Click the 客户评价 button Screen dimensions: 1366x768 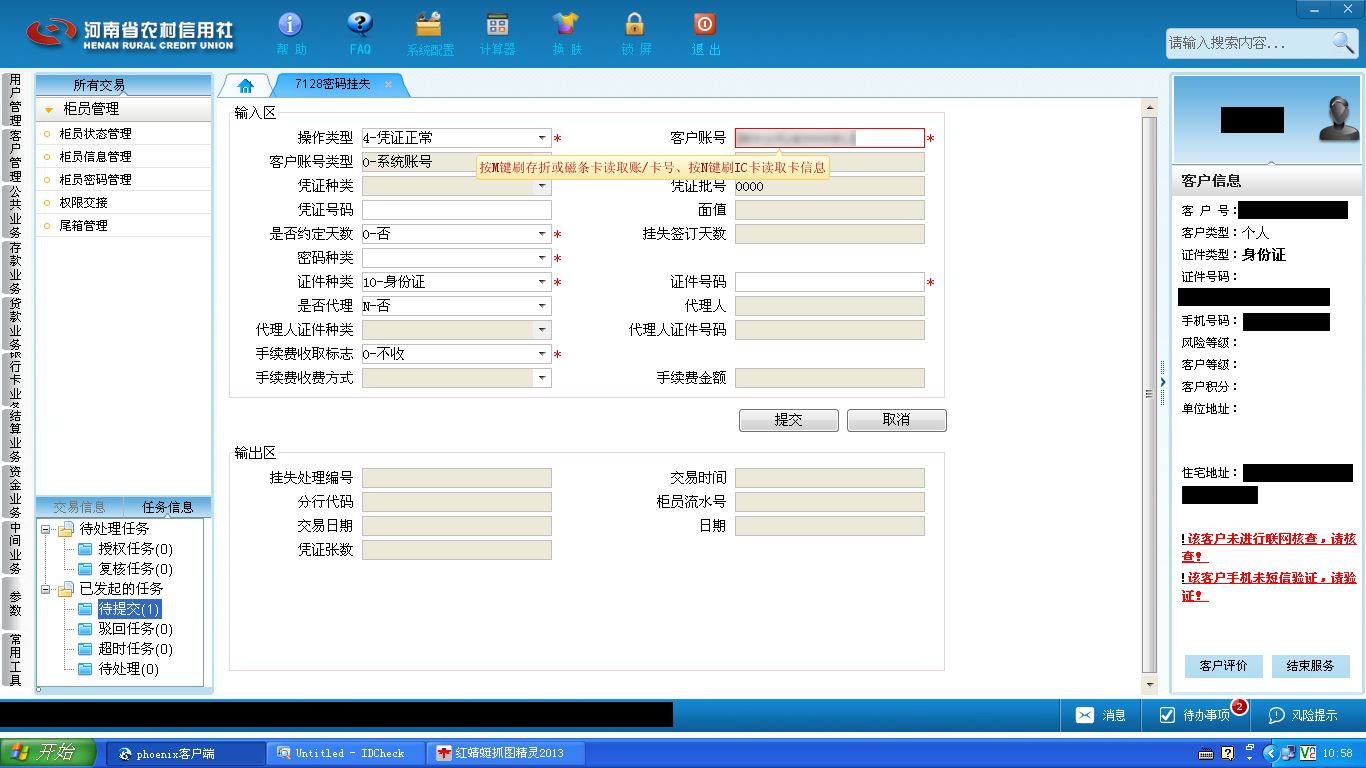pos(1224,666)
